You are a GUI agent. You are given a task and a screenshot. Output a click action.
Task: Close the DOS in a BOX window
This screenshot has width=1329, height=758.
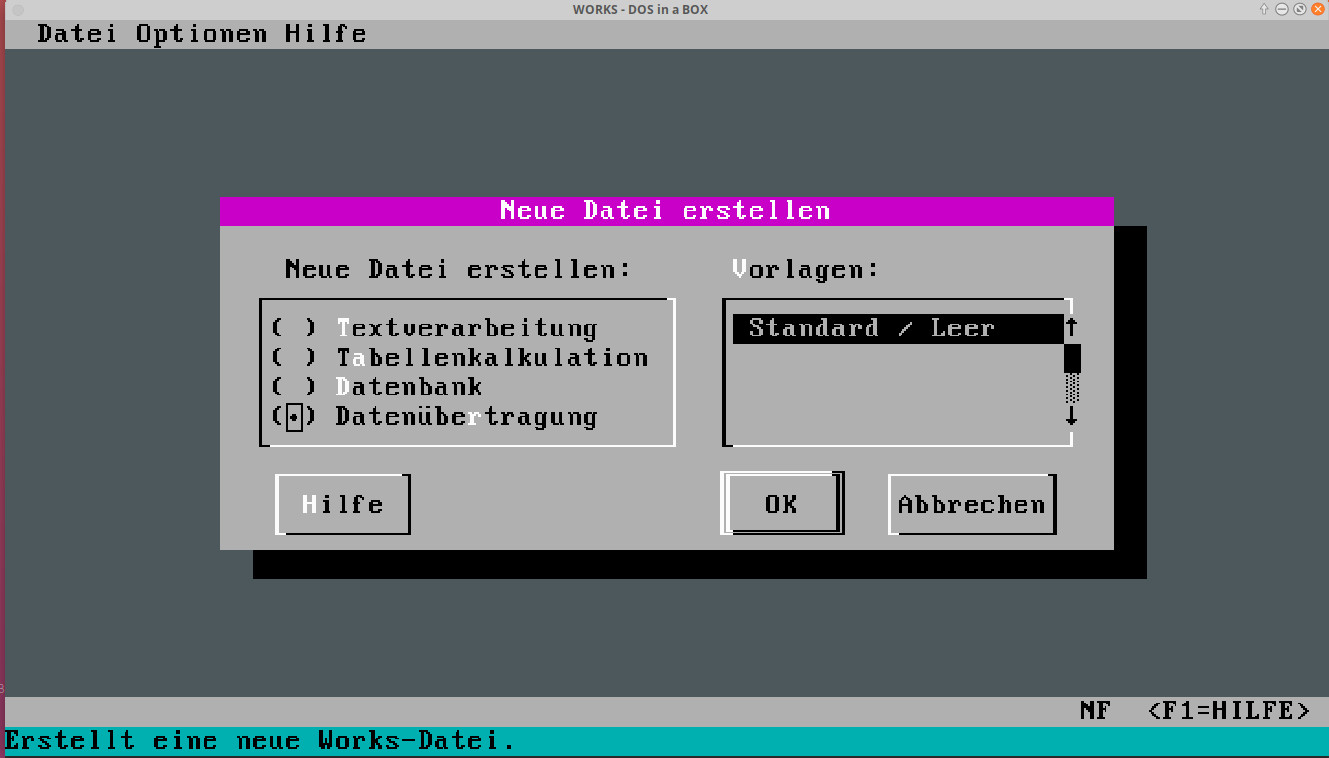[x=1316, y=9]
